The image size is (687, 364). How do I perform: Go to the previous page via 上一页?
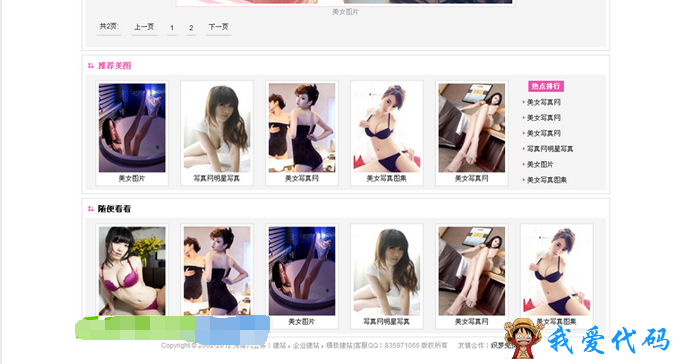tap(144, 27)
